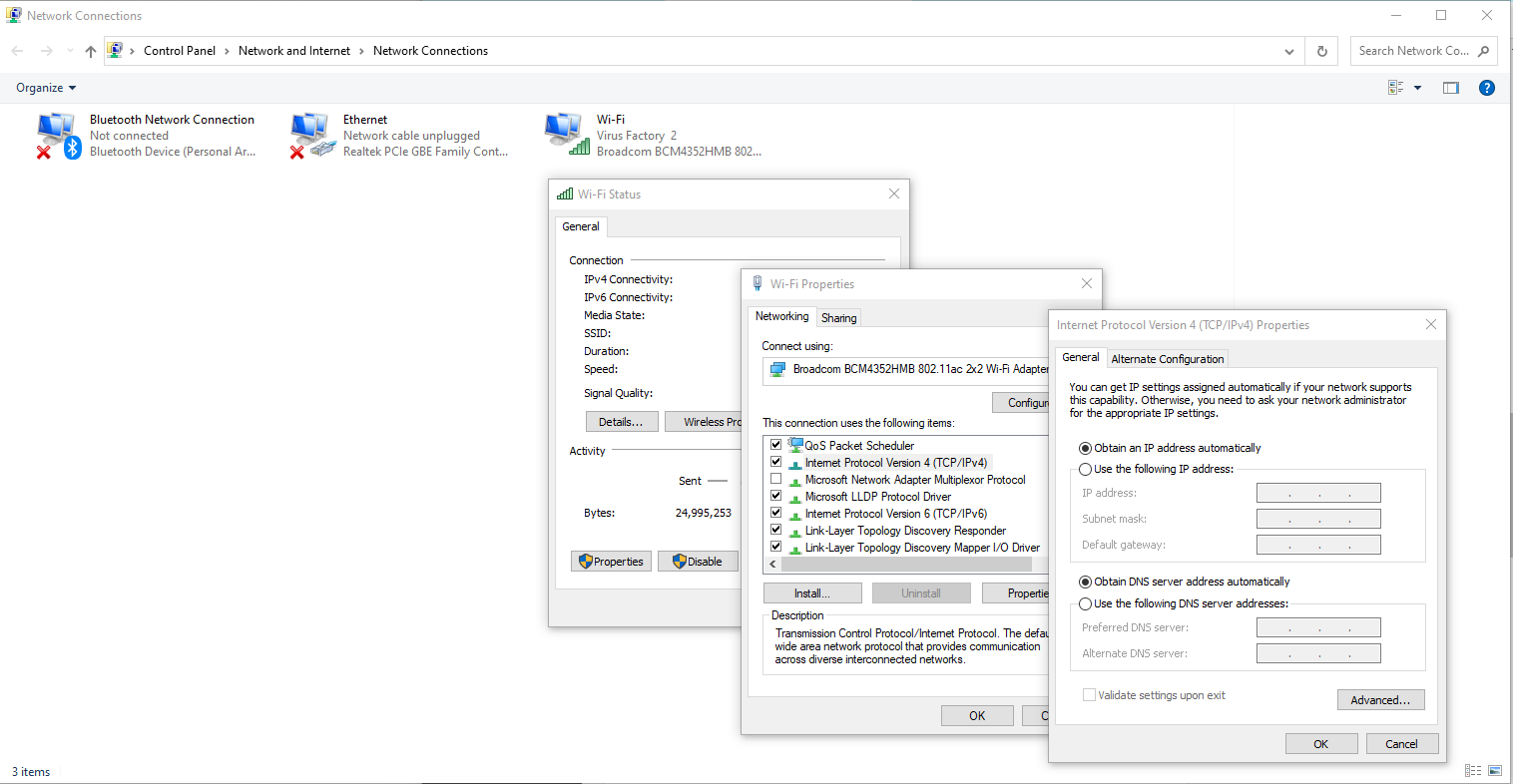
Task: Open the change view options arrow
Action: coord(1417,88)
